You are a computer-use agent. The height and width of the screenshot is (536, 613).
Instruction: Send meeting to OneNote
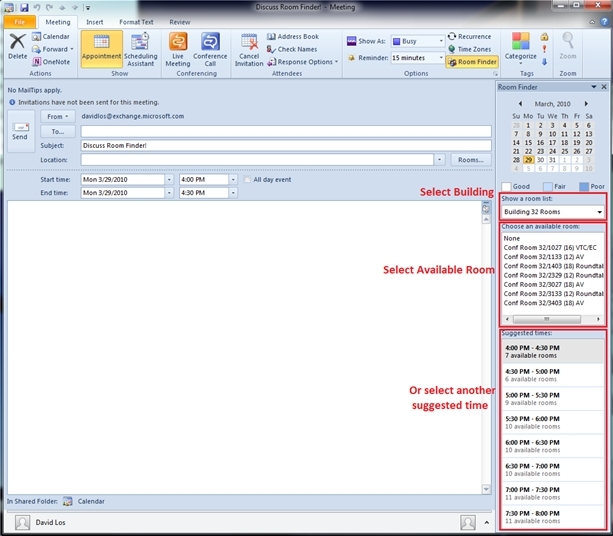[51, 62]
